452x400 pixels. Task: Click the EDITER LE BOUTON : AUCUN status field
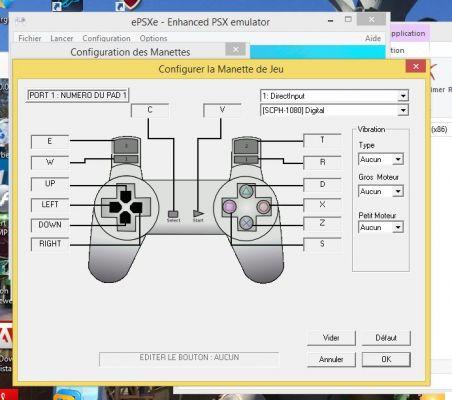(x=189, y=358)
